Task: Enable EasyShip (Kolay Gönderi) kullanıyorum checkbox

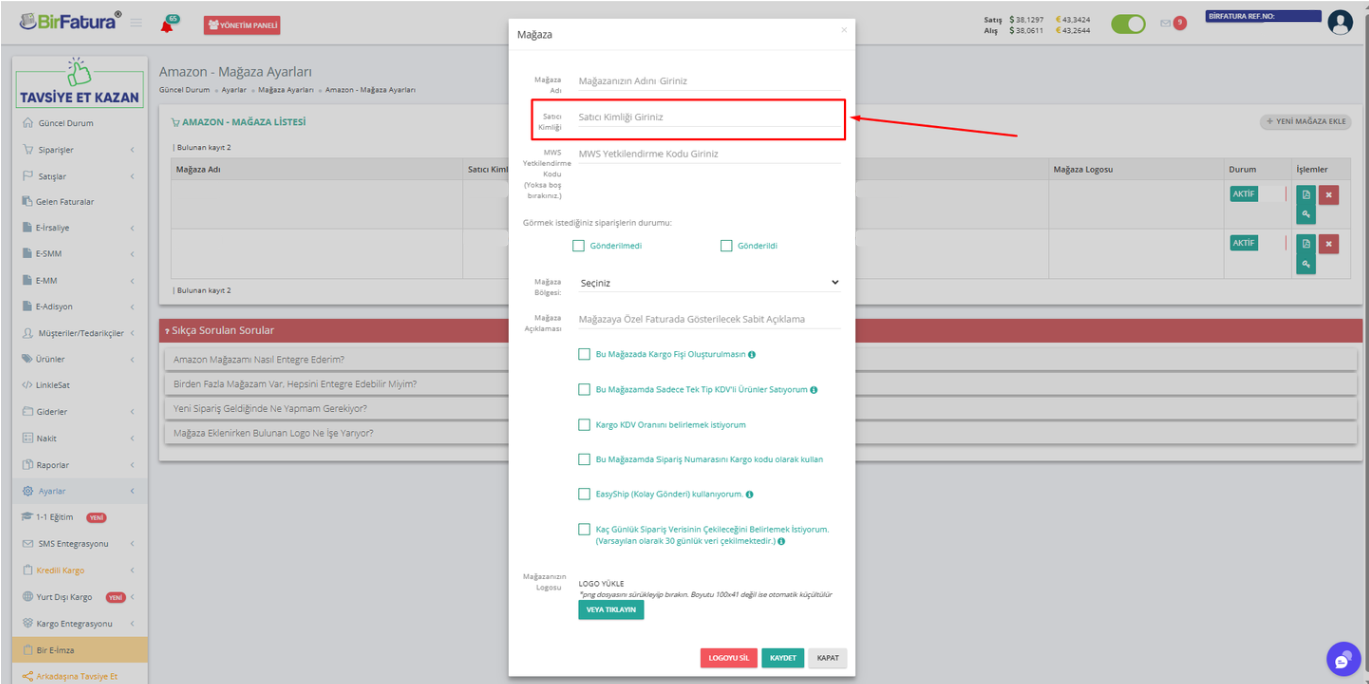Action: 584,494
